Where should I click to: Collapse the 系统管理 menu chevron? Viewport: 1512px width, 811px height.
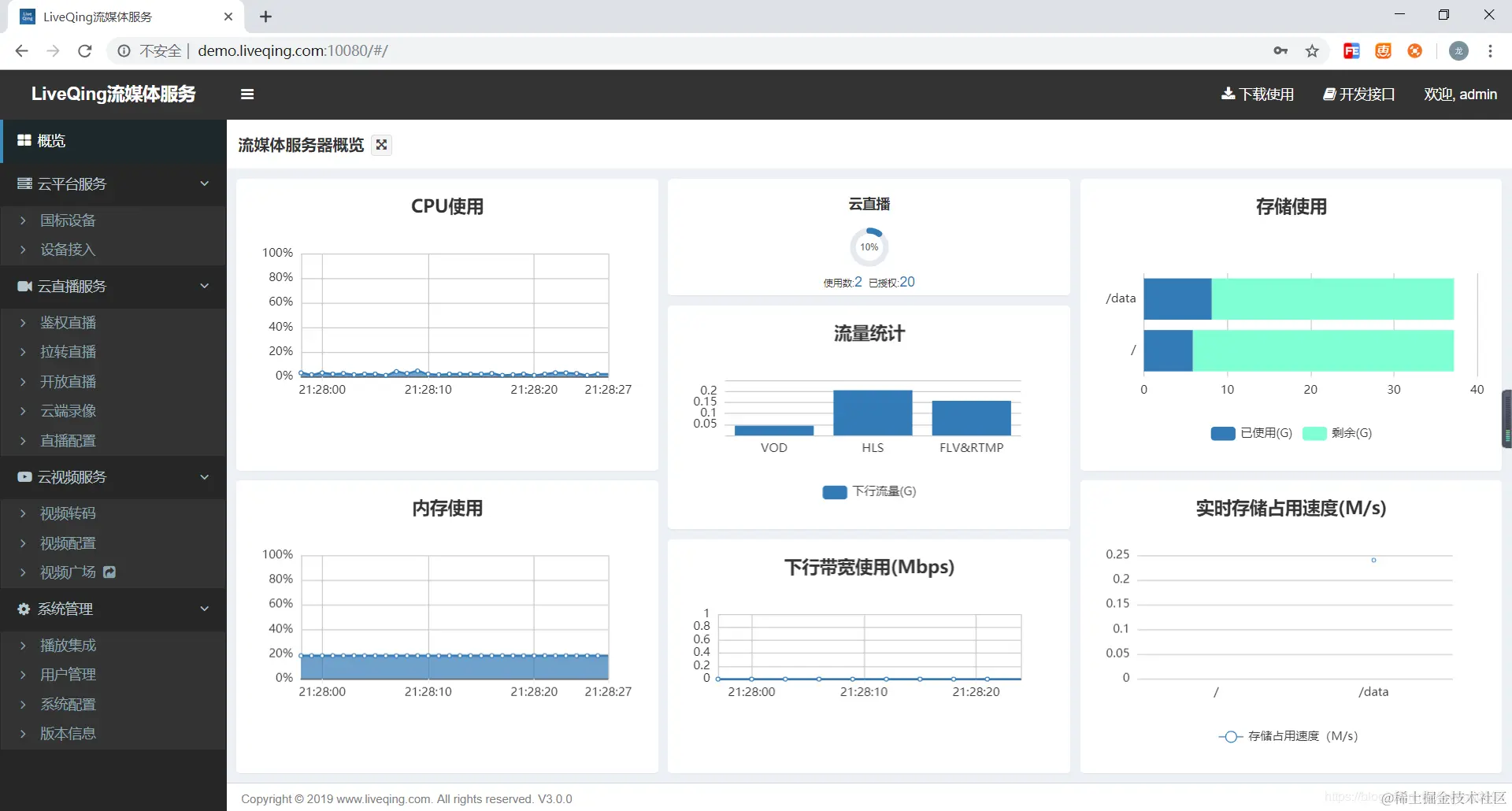point(205,609)
